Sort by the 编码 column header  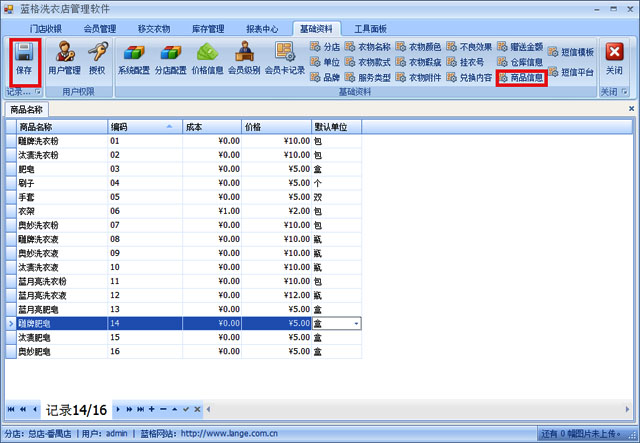coord(145,127)
